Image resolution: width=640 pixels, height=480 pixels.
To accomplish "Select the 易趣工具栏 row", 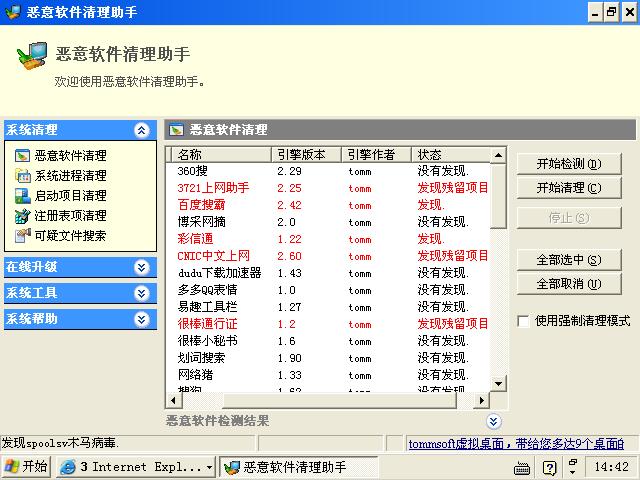I will coord(328,307).
